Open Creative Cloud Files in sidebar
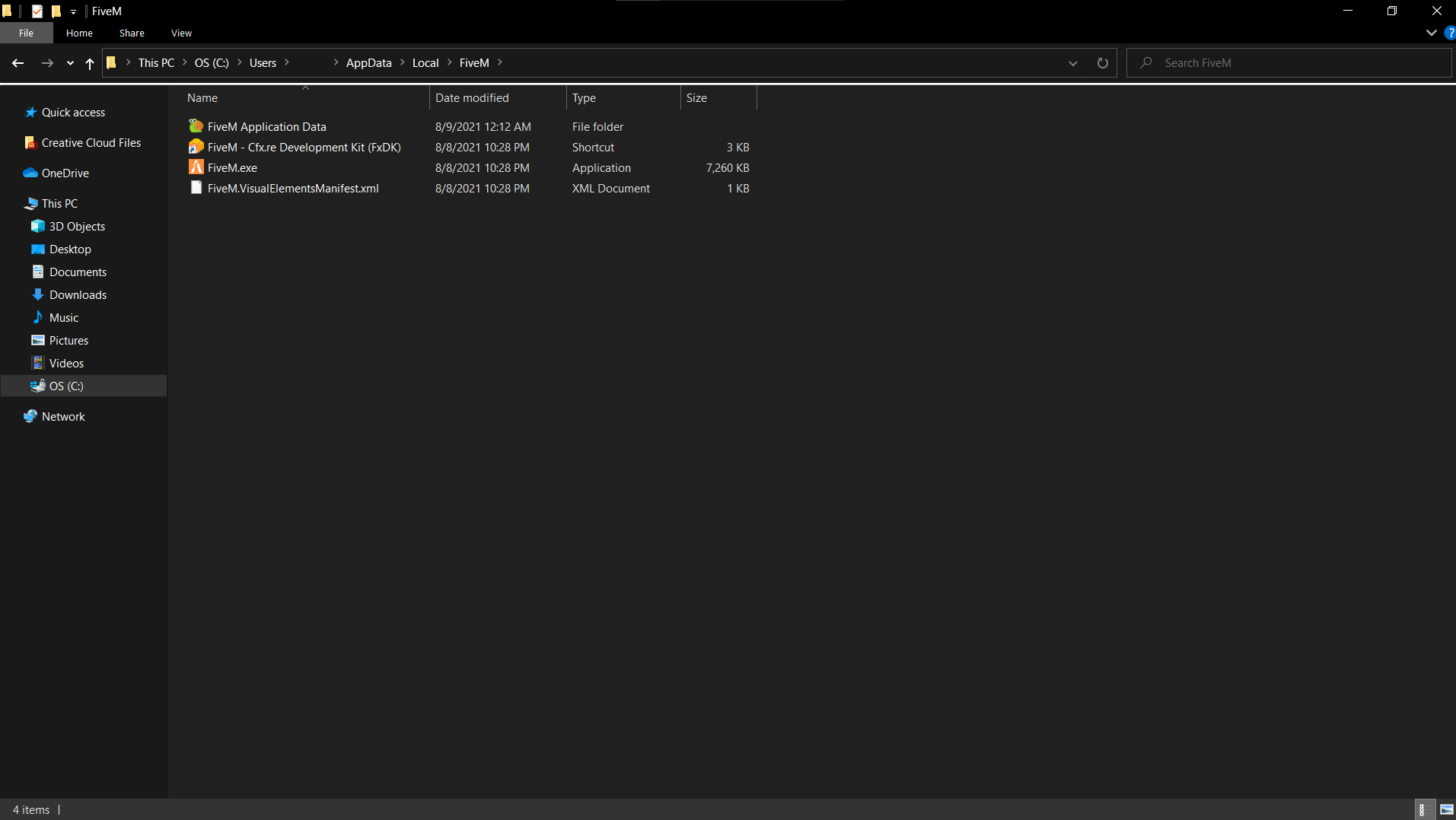This screenshot has width=1456, height=820. (x=91, y=142)
